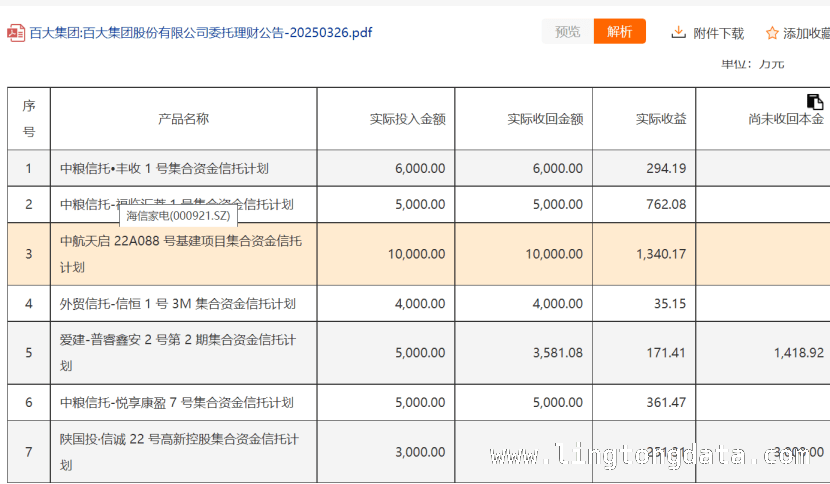Click the 361.47 profit value
830x484 pixels.
pos(666,402)
